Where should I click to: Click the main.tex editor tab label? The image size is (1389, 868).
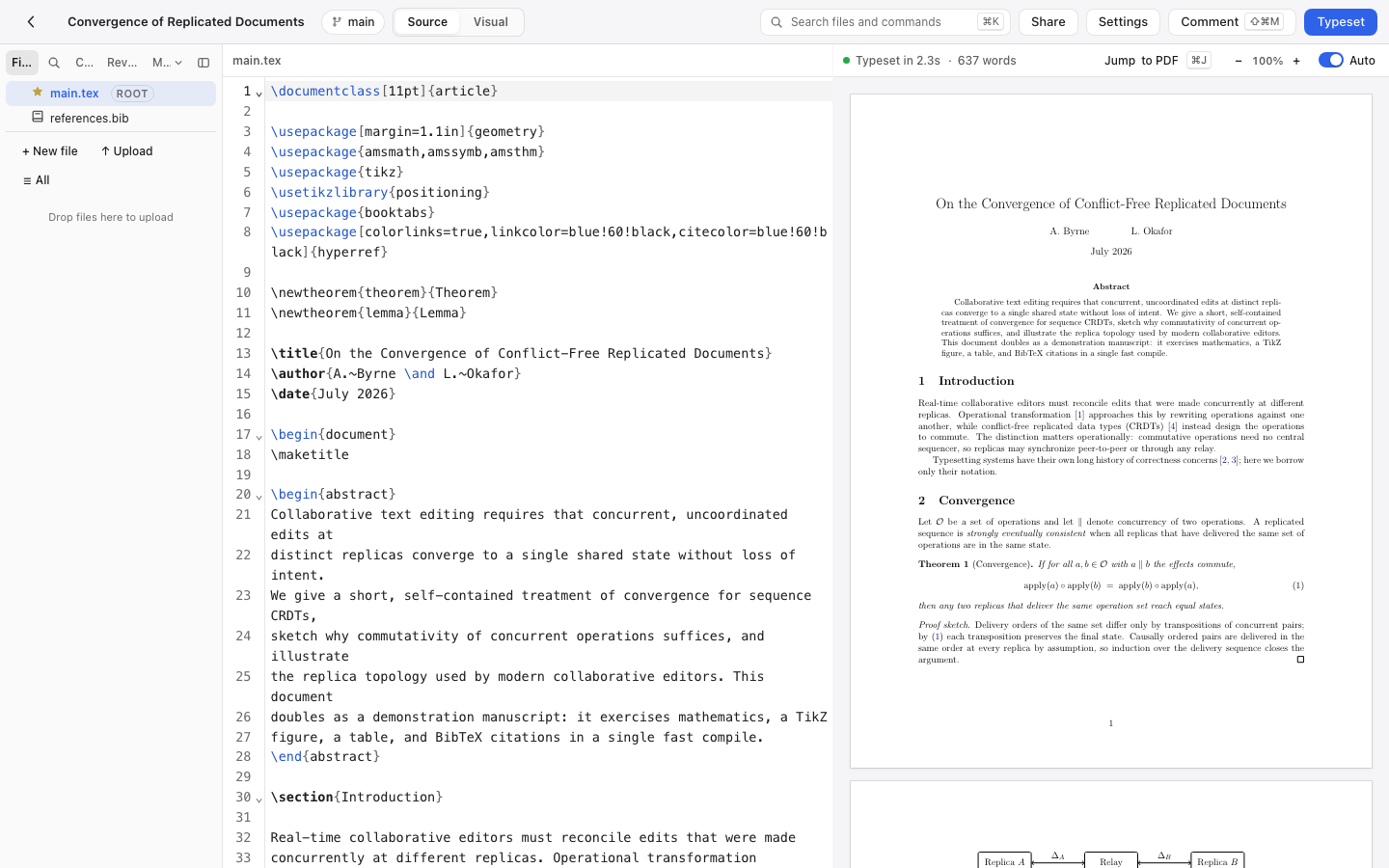(x=257, y=60)
